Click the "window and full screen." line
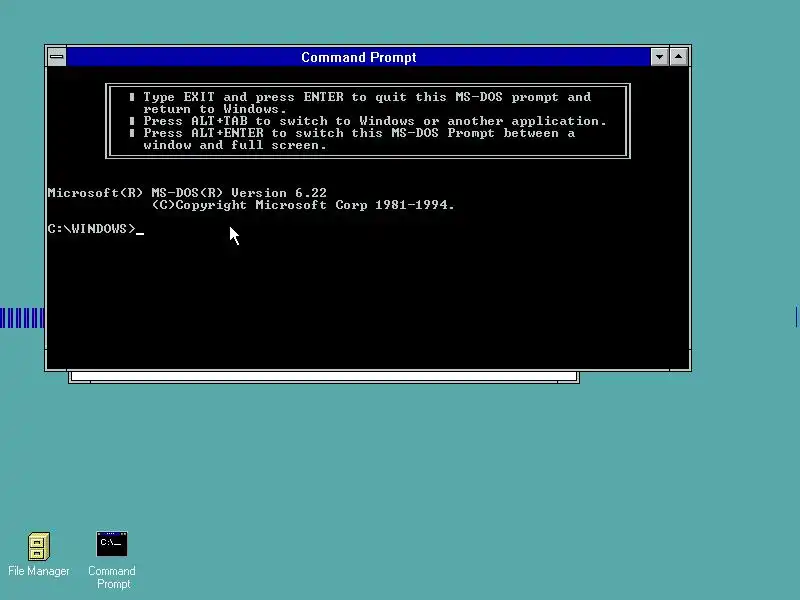Viewport: 800px width, 600px height. click(235, 145)
